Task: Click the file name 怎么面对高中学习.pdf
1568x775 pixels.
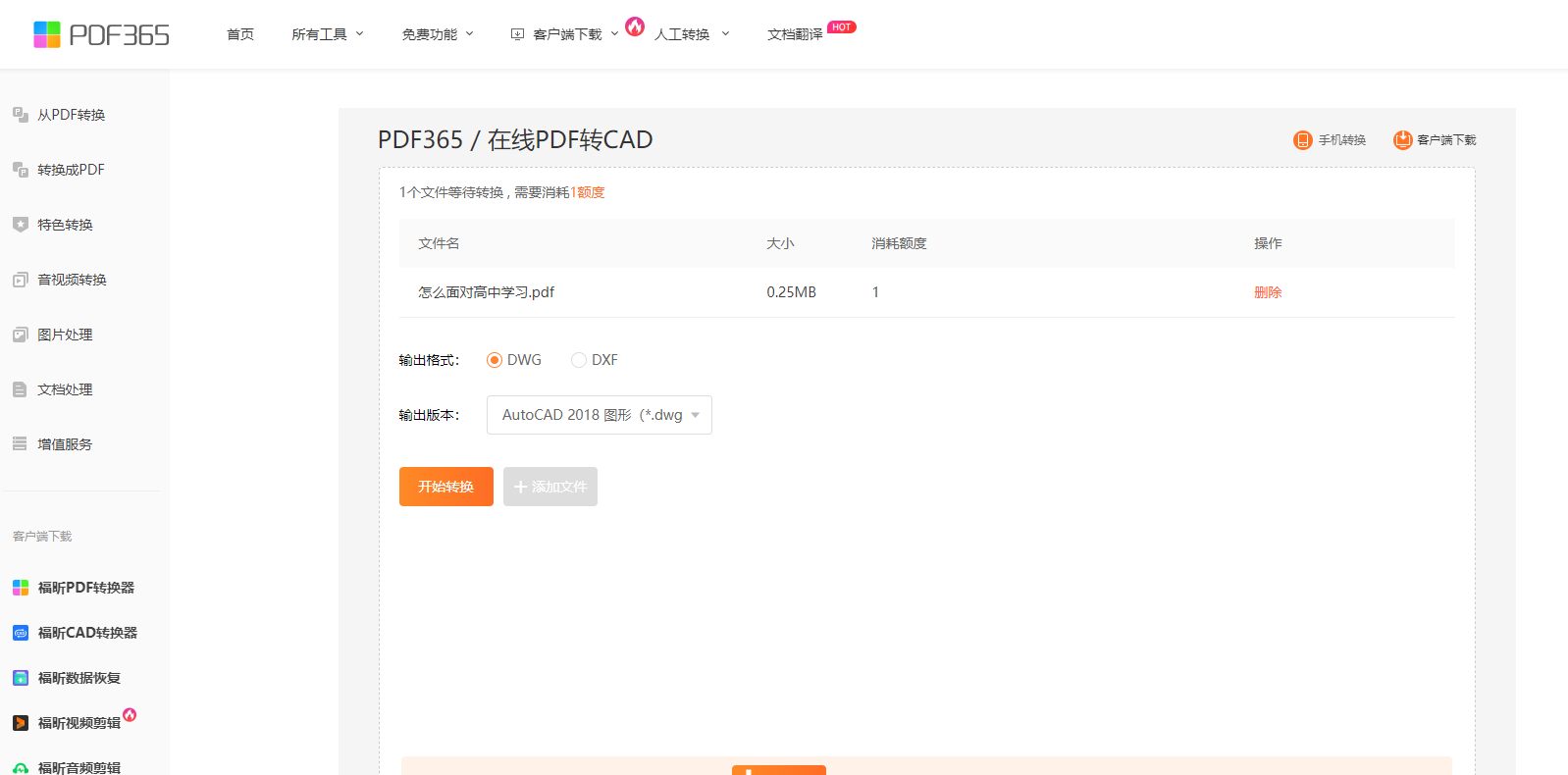Action: pyautogui.click(x=487, y=292)
